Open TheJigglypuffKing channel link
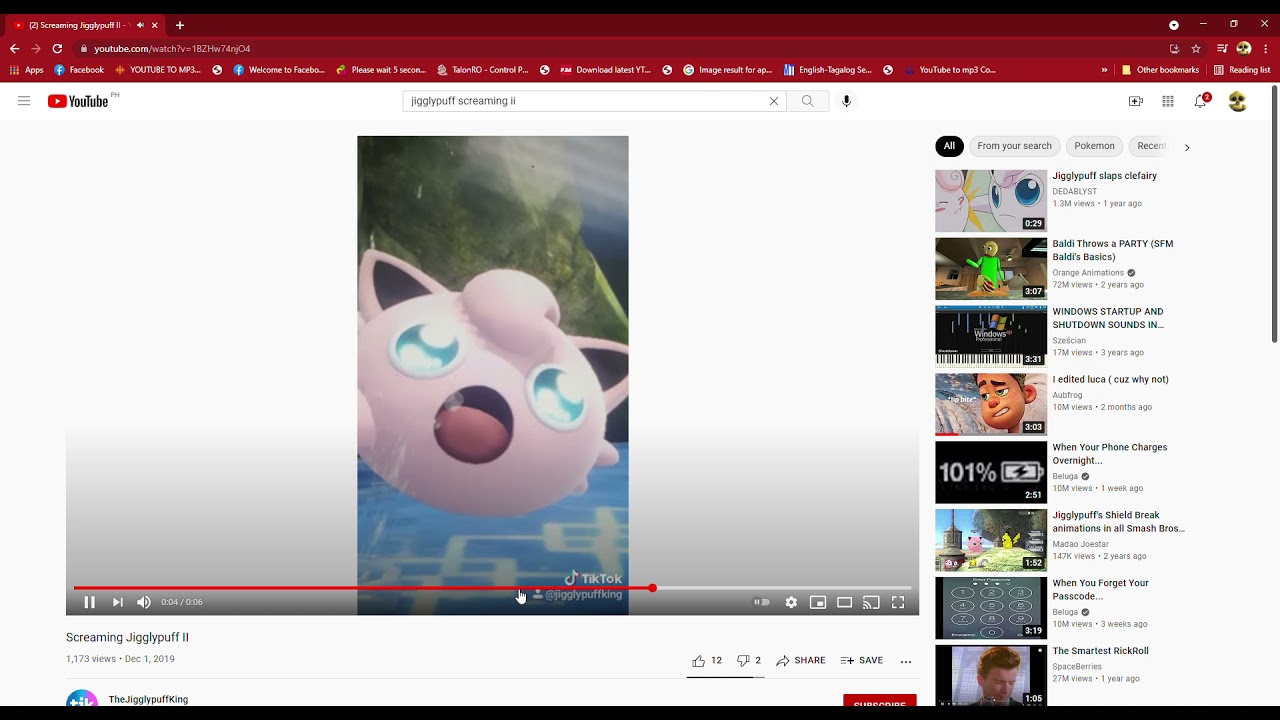 [148, 699]
